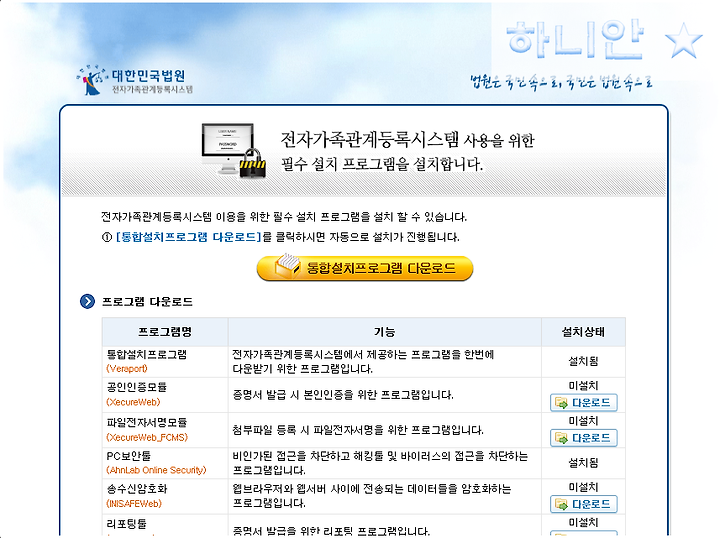
Task: Click 미설치 status in the 파일전자서명모듈 row
Action: 583,421
